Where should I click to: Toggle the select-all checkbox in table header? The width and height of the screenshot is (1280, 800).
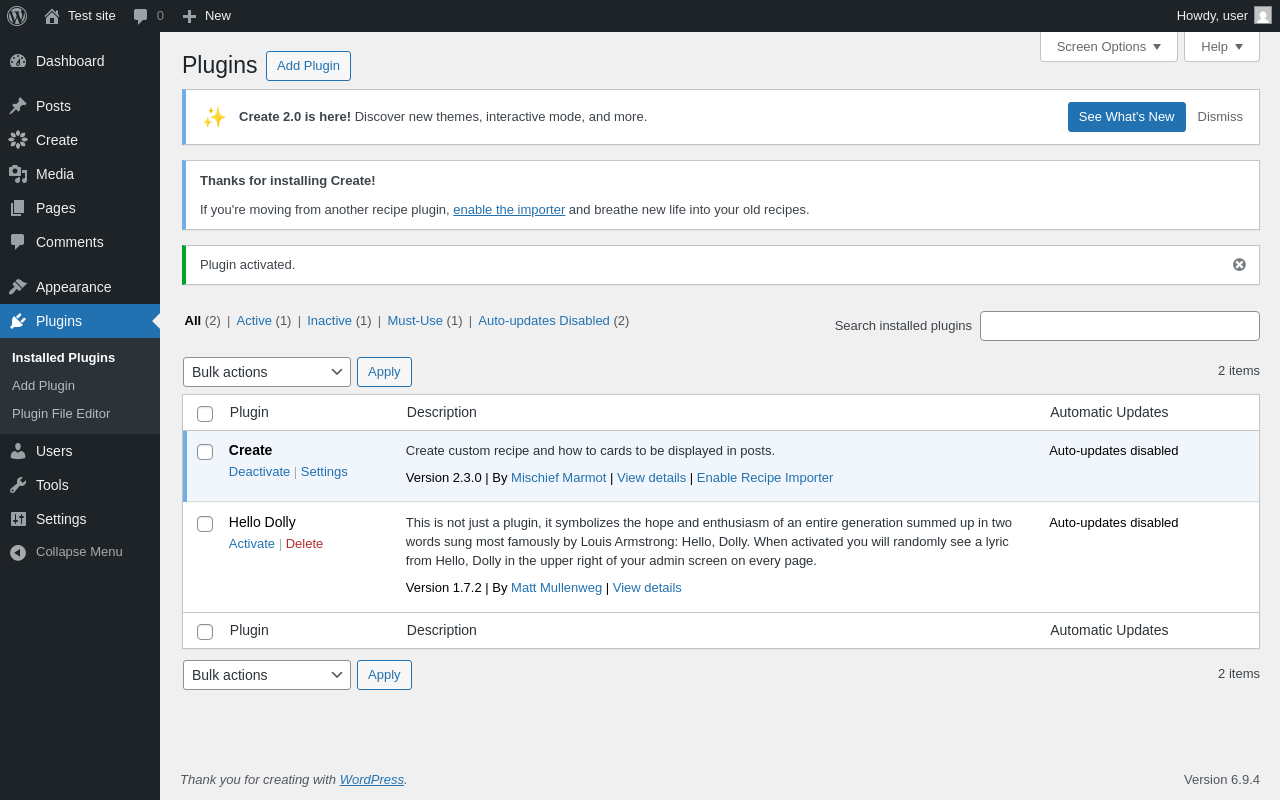click(x=205, y=414)
